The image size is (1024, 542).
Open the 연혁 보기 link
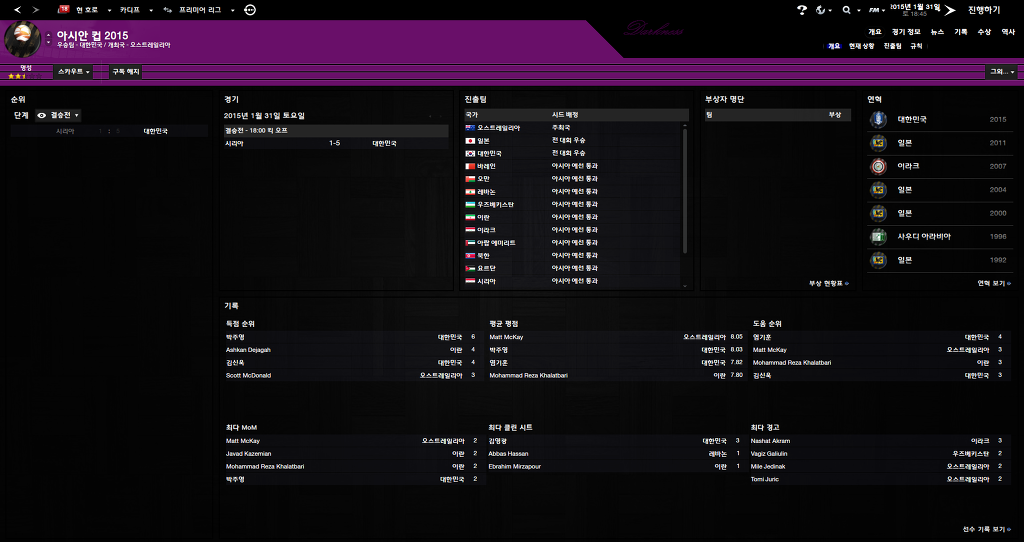point(993,283)
